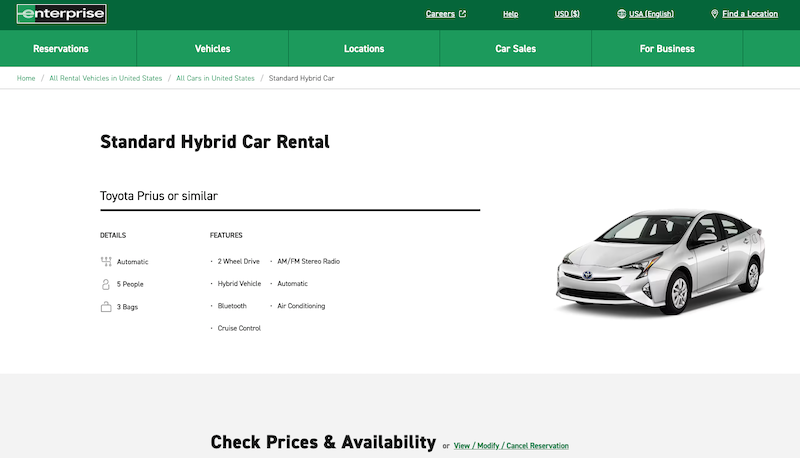Open All Cars in United States breadcrumb

(x=215, y=78)
